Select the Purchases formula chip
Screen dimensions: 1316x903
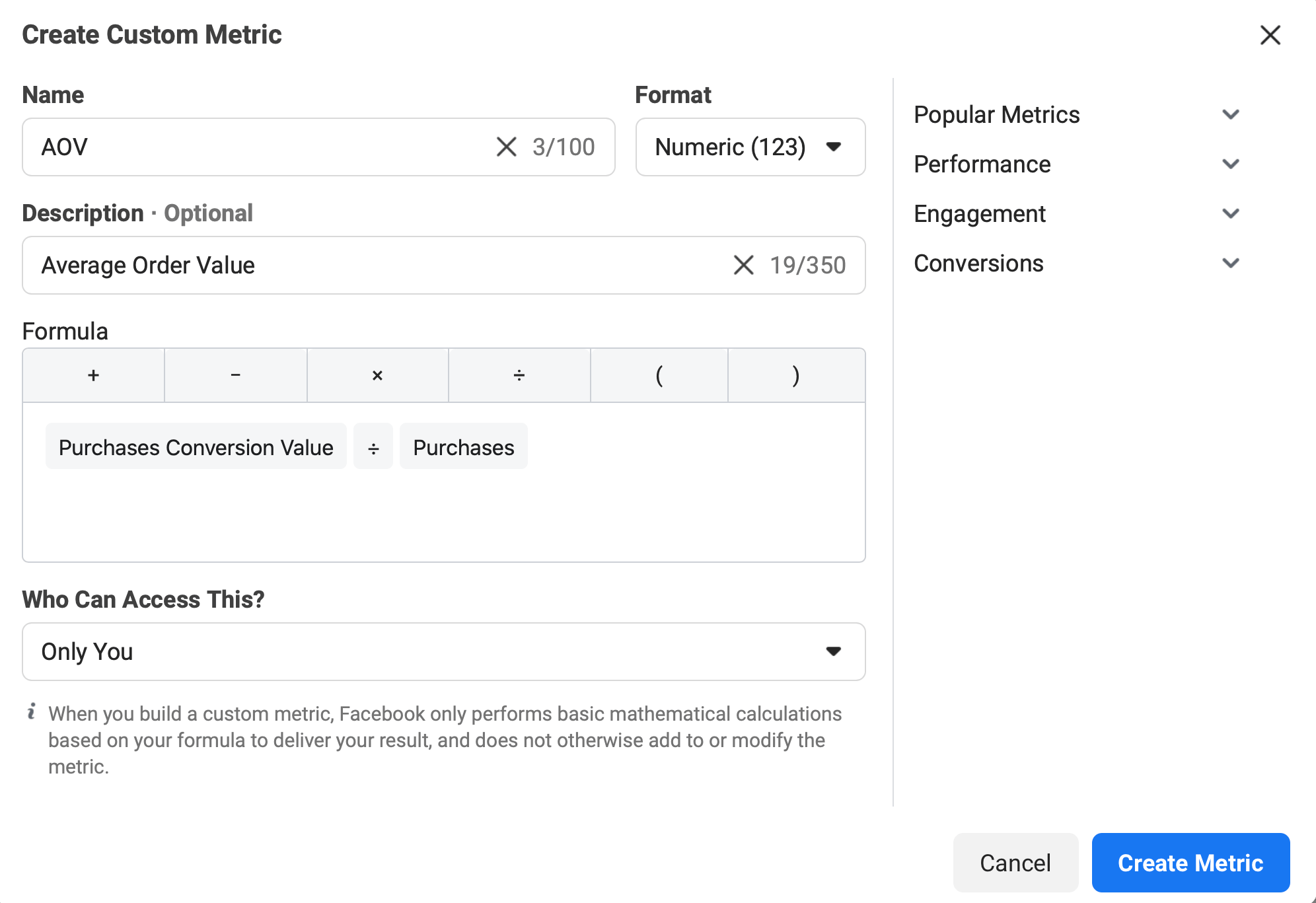coord(463,447)
